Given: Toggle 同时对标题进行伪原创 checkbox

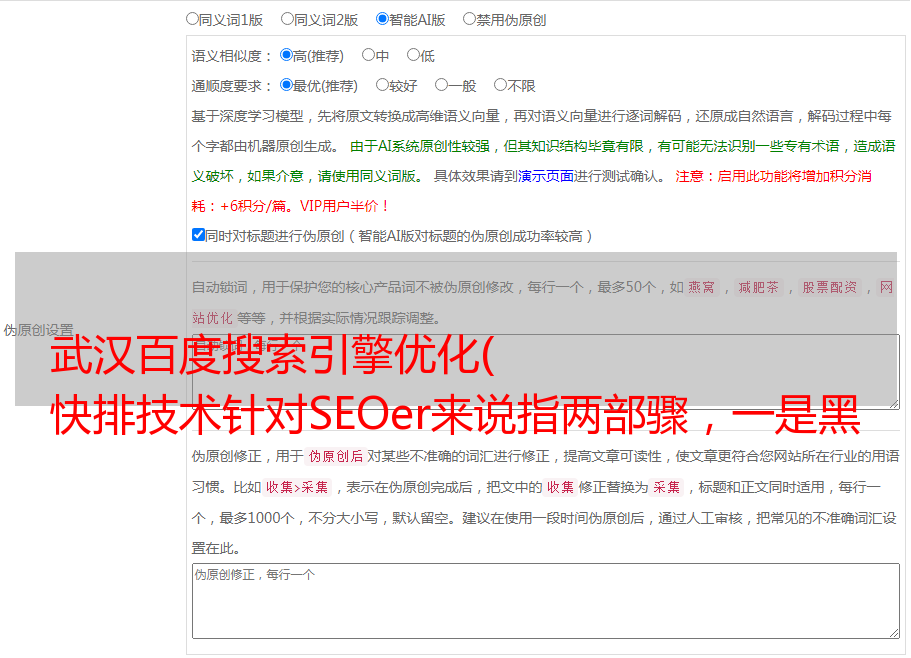Looking at the screenshot, I should tap(198, 235).
